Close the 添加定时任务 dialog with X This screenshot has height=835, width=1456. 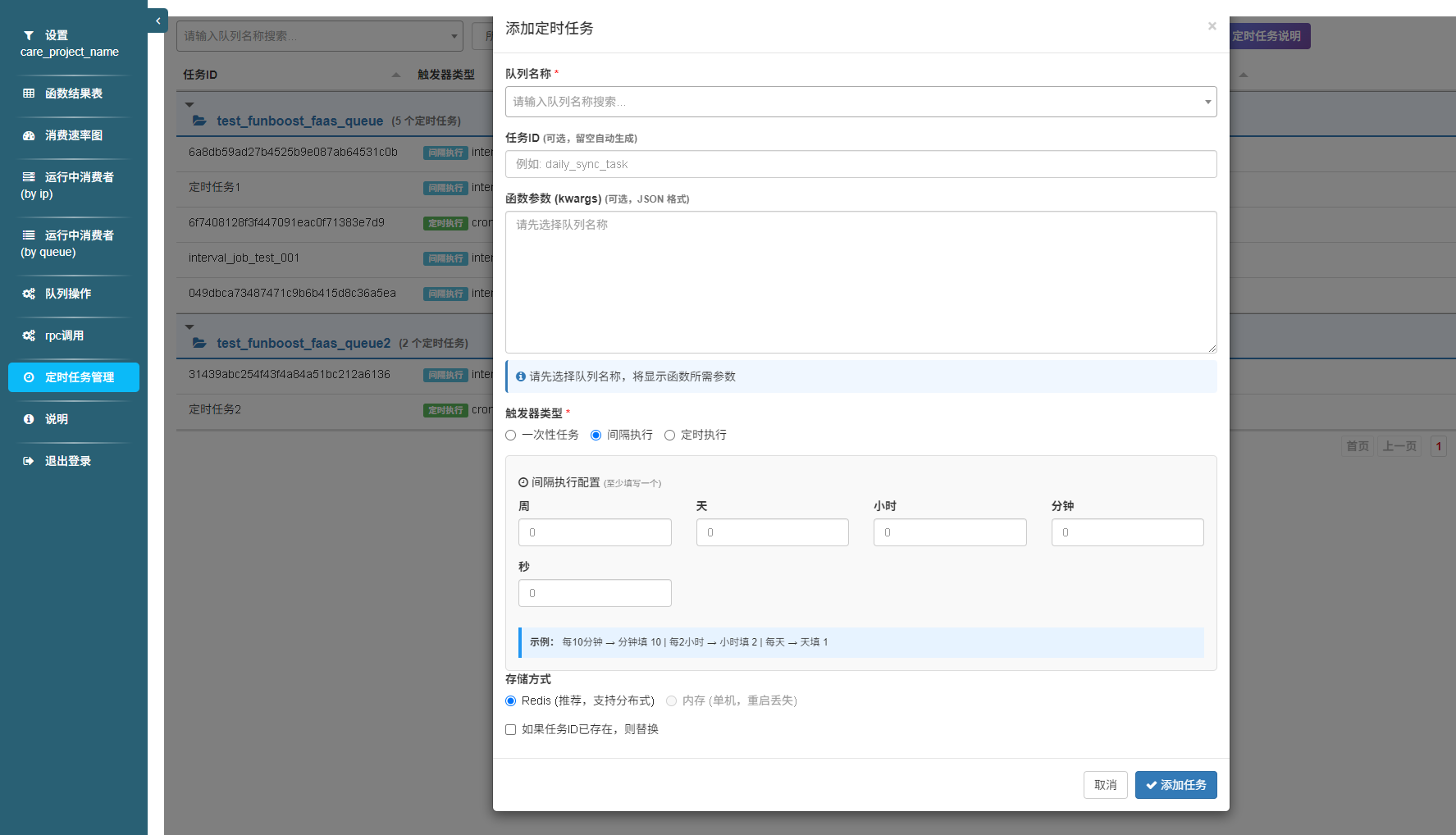pyautogui.click(x=1212, y=26)
